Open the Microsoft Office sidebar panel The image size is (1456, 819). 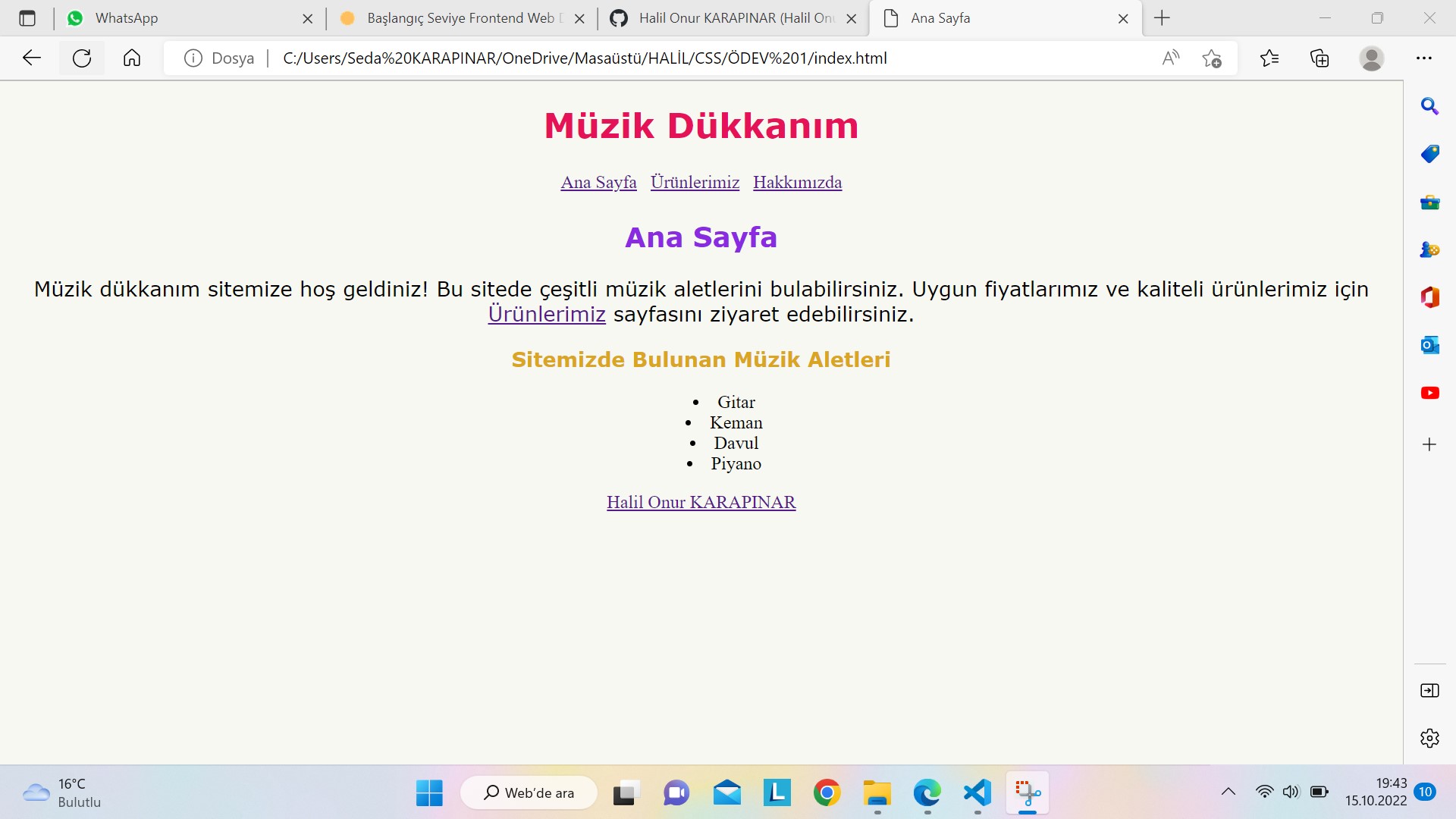coord(1430,297)
